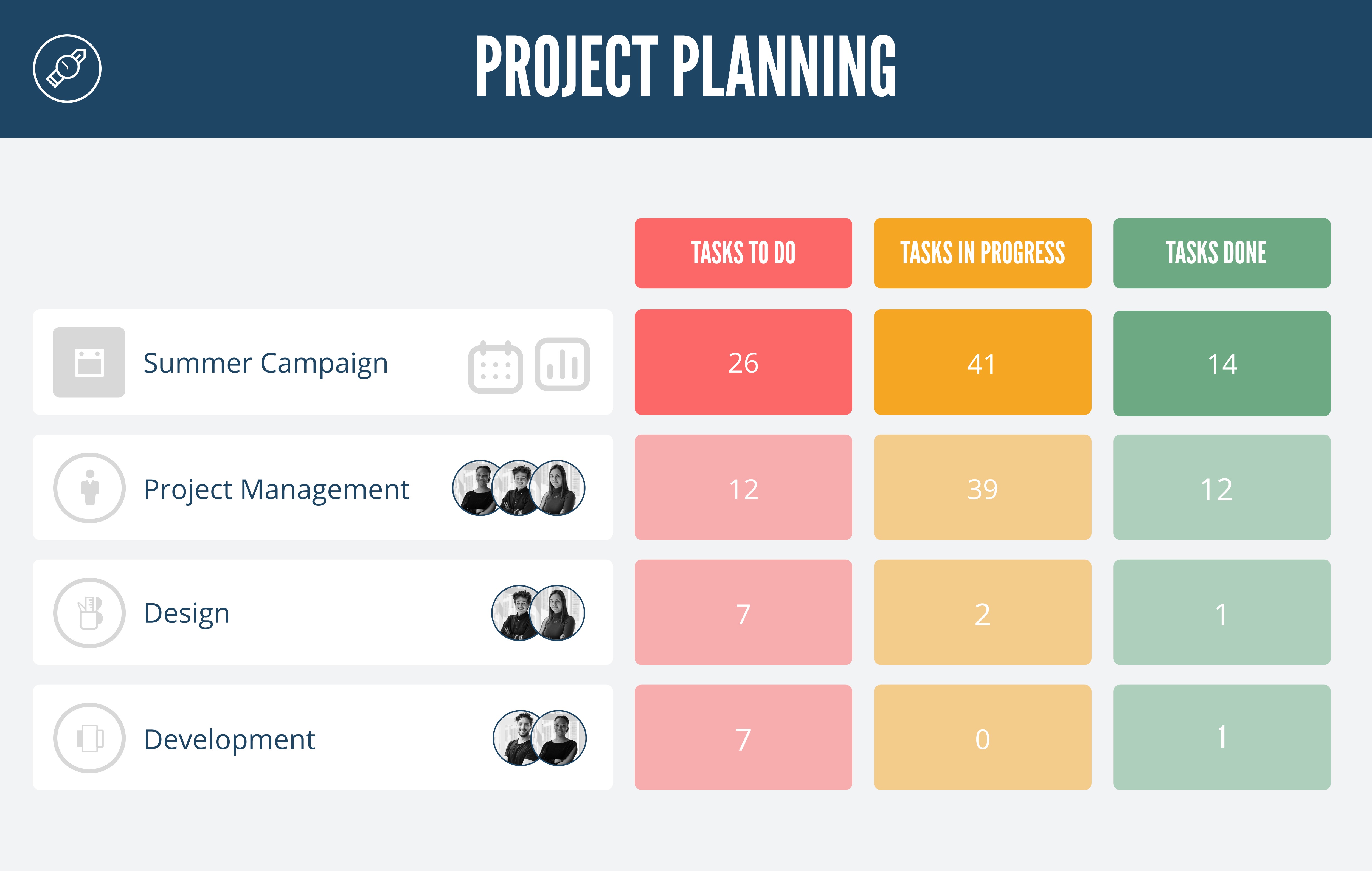Click the wristwatch logo icon in header
This screenshot has height=871, width=1372.
67,68
